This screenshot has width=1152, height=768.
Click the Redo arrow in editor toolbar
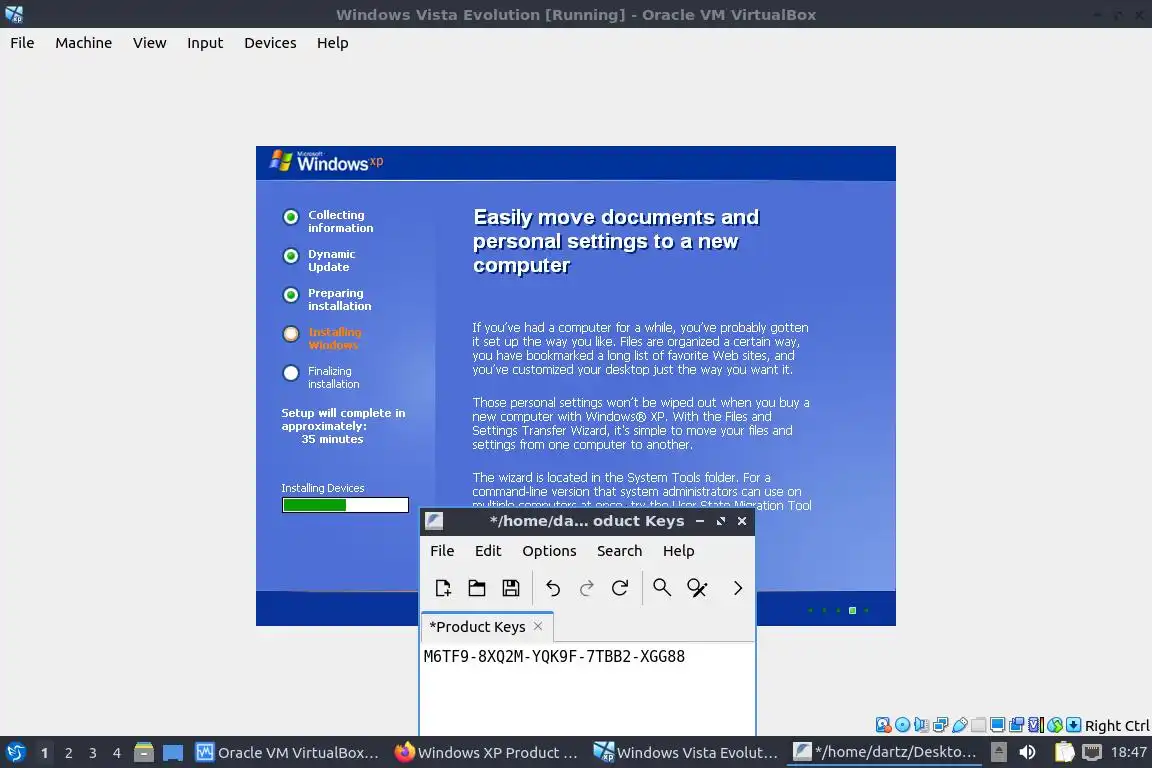point(586,588)
